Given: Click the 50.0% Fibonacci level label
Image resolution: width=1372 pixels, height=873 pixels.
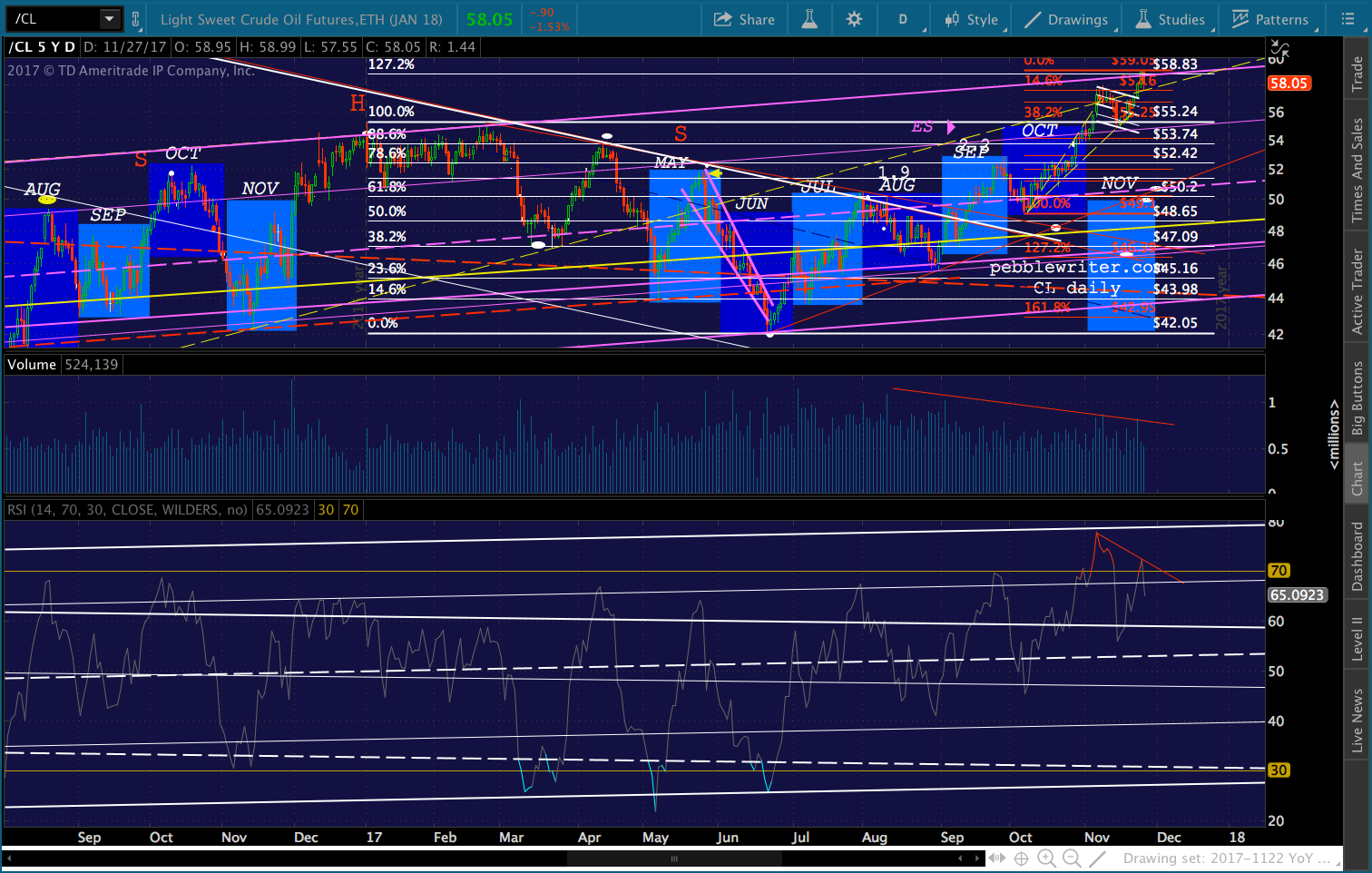Looking at the screenshot, I should [x=387, y=211].
